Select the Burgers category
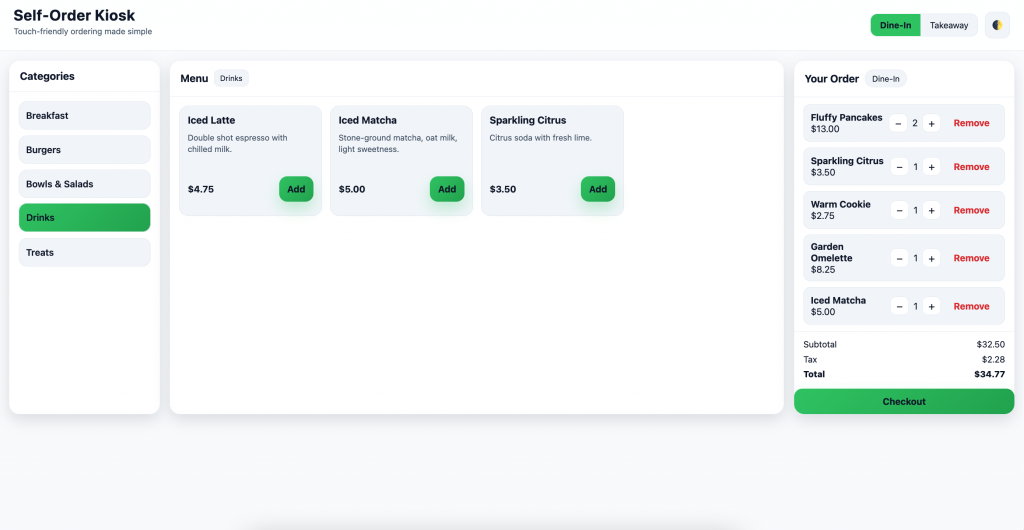 [84, 150]
